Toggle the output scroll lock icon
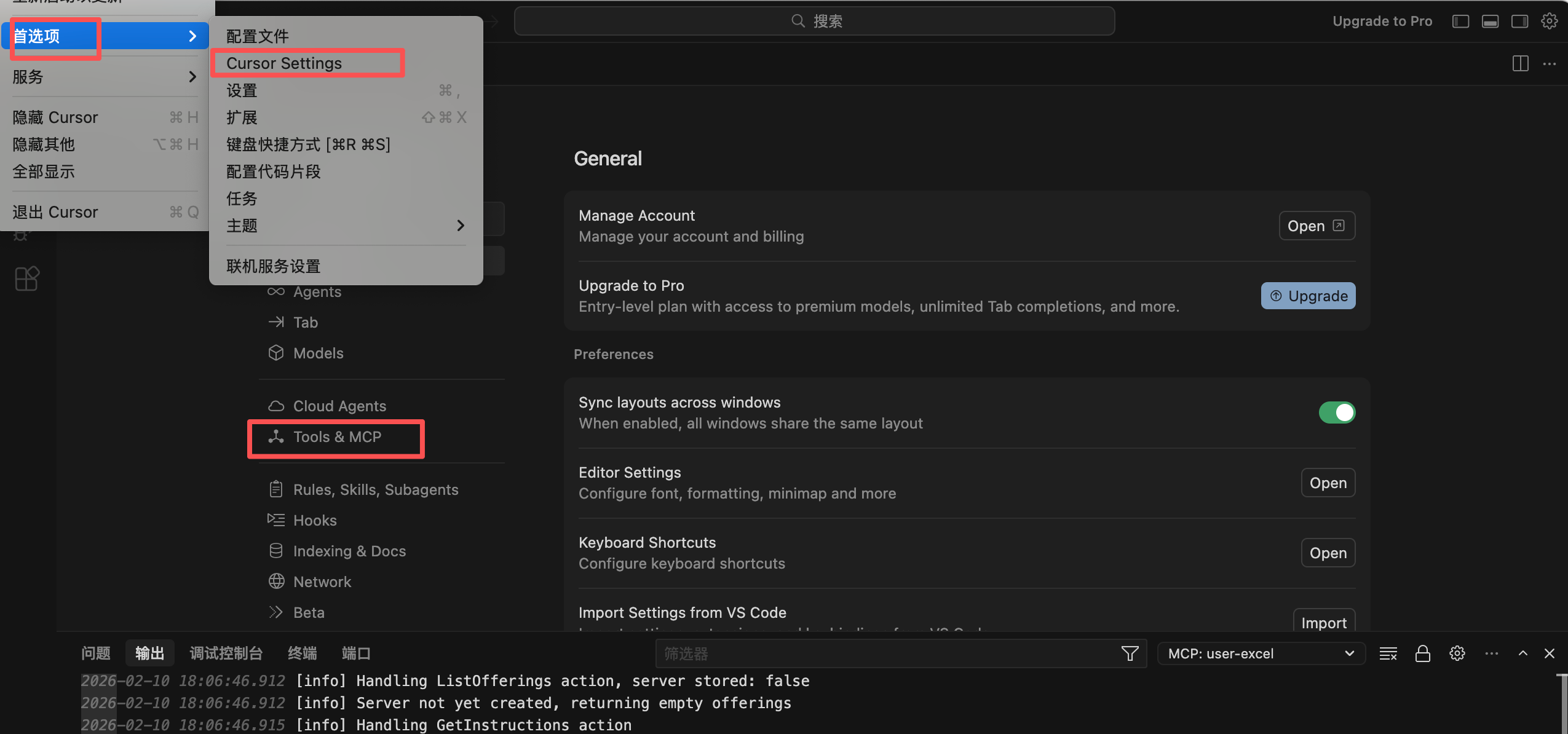This screenshot has height=734, width=1568. (1422, 653)
